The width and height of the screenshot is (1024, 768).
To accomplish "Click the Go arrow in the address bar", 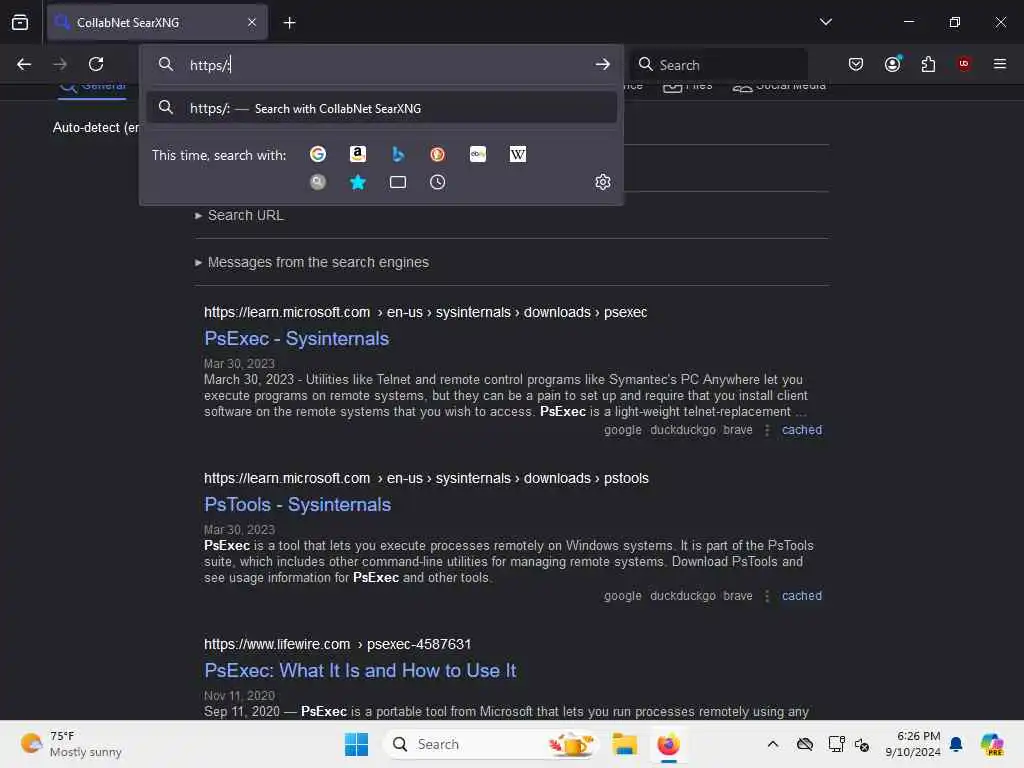I will tap(603, 64).
